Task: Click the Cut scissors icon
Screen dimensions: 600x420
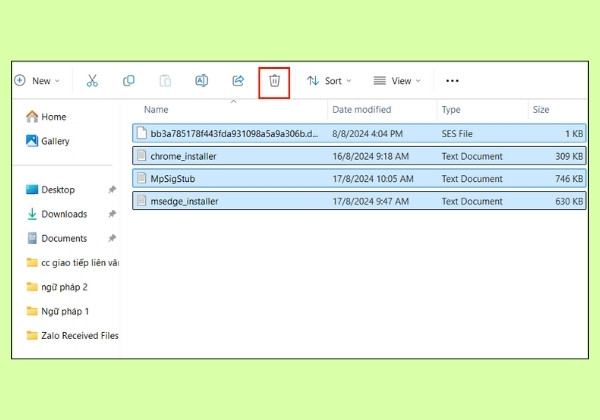Action: [x=92, y=81]
